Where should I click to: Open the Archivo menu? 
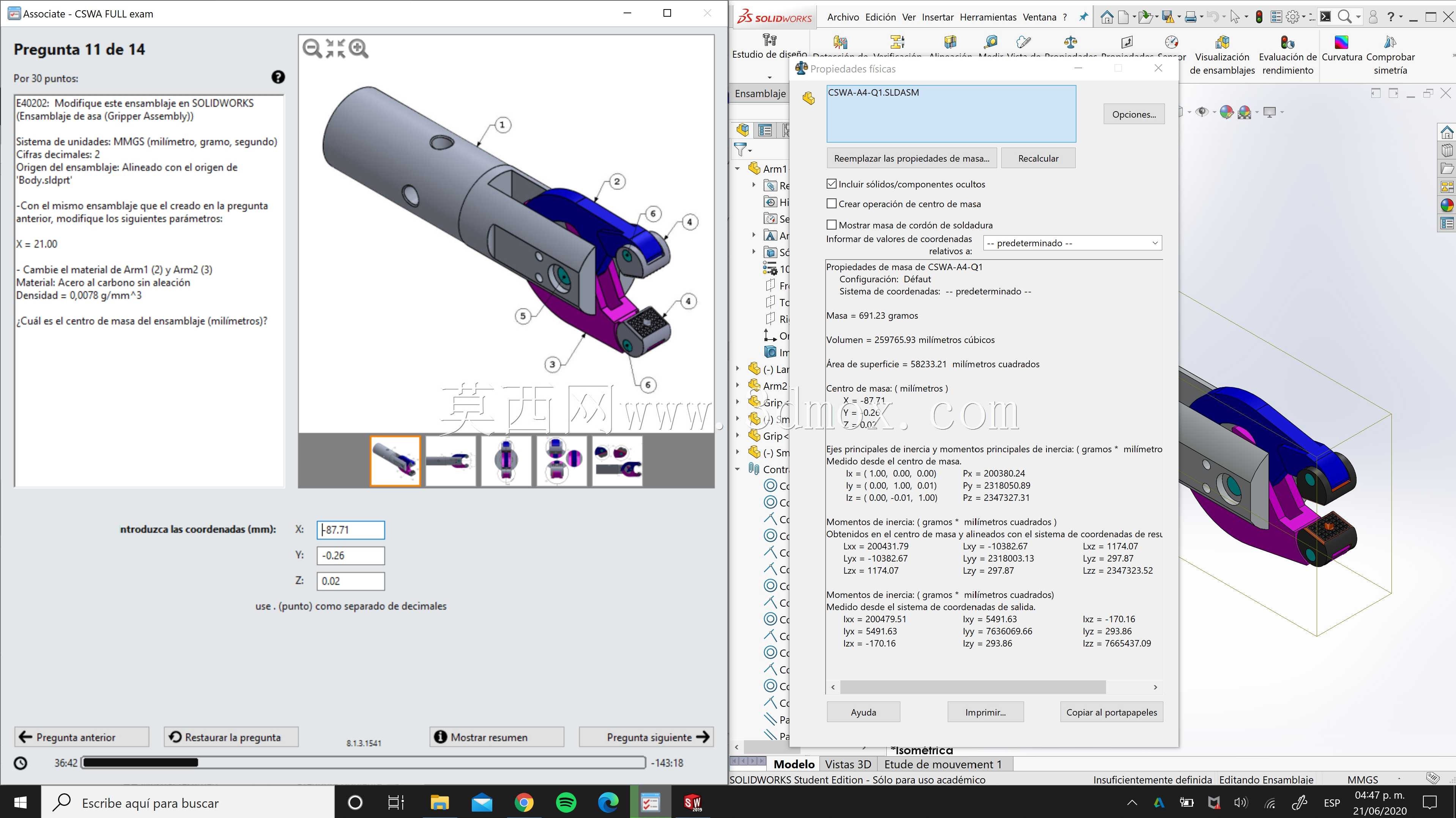[843, 17]
